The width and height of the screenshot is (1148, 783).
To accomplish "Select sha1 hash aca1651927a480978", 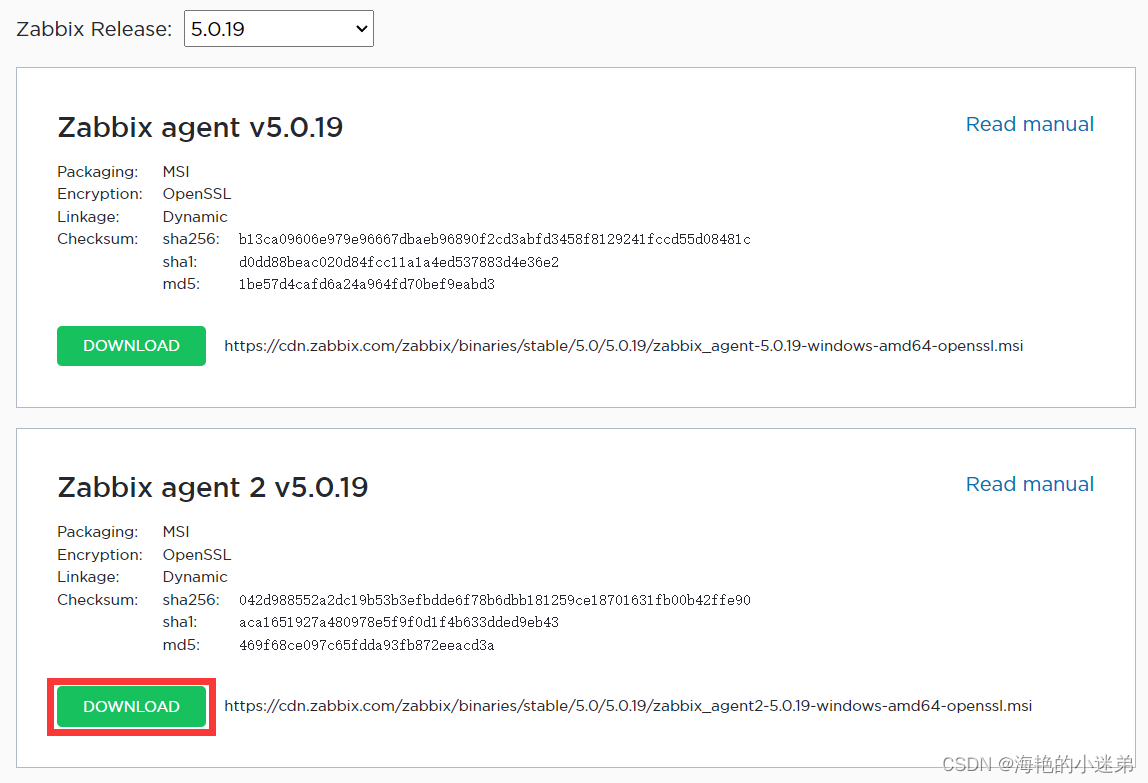I will point(399,623).
